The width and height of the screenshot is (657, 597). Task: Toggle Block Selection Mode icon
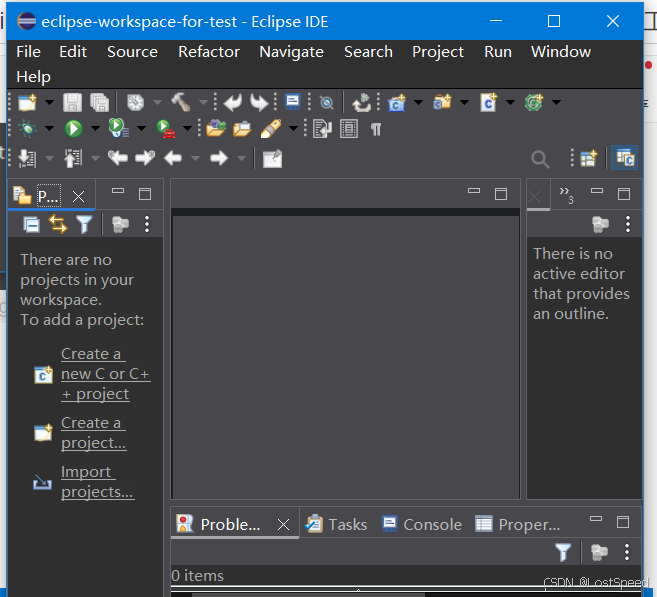(349, 129)
